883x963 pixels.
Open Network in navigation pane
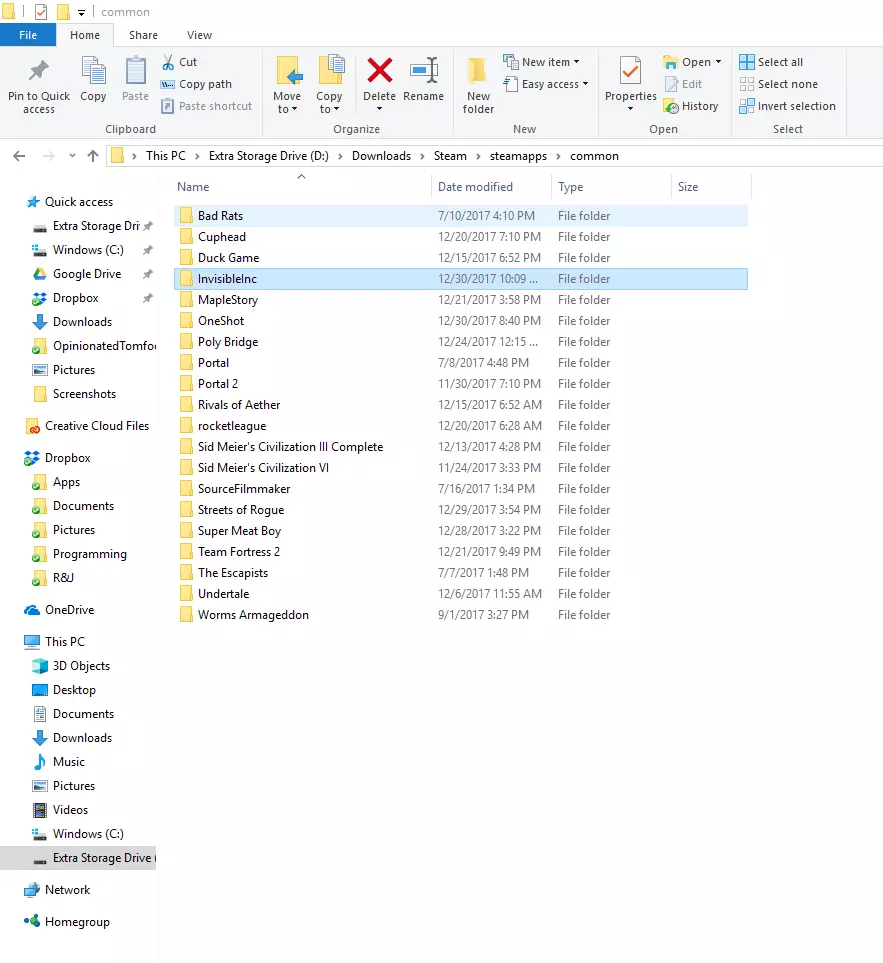tap(68, 890)
